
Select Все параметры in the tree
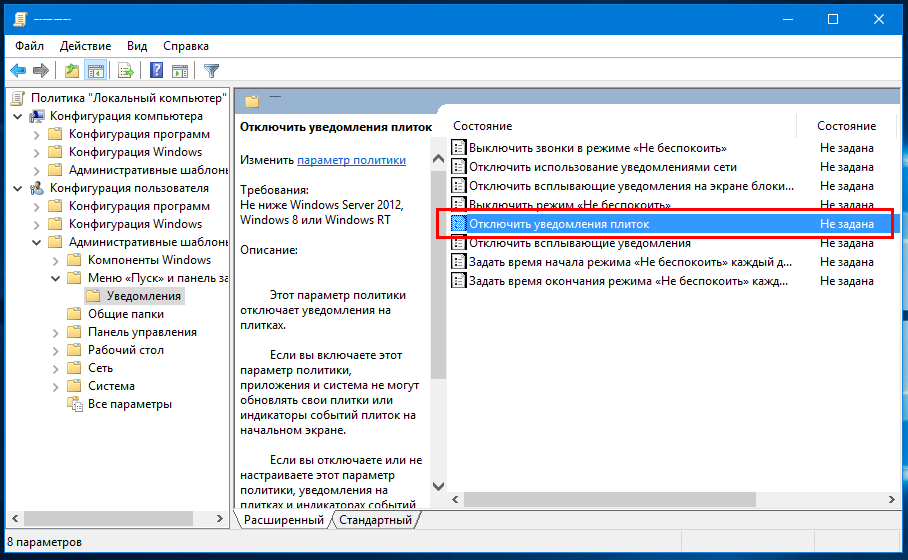(130, 404)
